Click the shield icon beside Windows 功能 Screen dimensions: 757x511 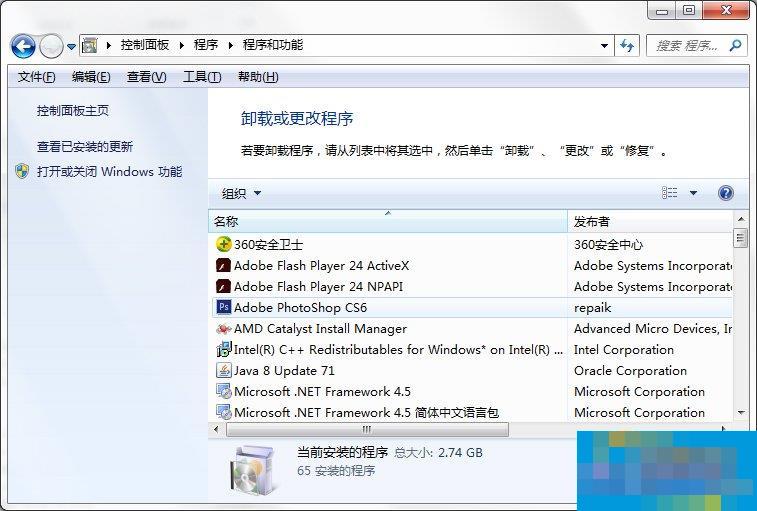22,171
